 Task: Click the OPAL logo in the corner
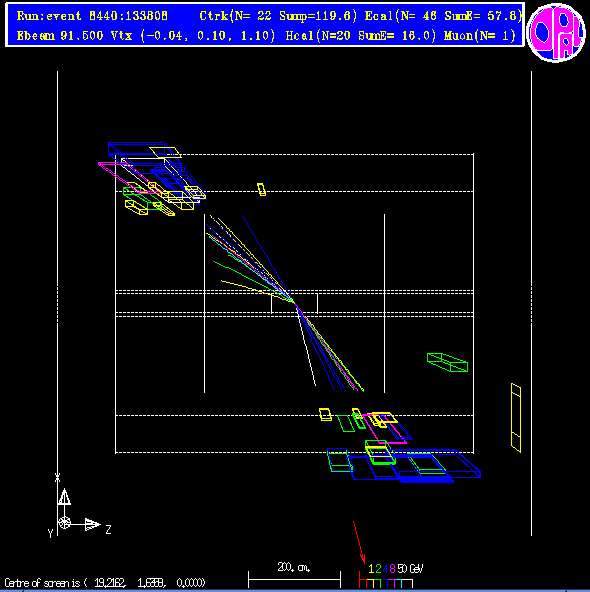pyautogui.click(x=556, y=32)
